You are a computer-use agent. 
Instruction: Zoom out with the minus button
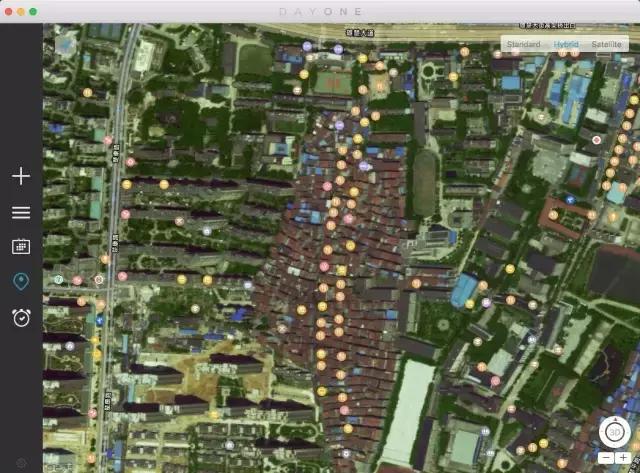pyautogui.click(x=607, y=458)
